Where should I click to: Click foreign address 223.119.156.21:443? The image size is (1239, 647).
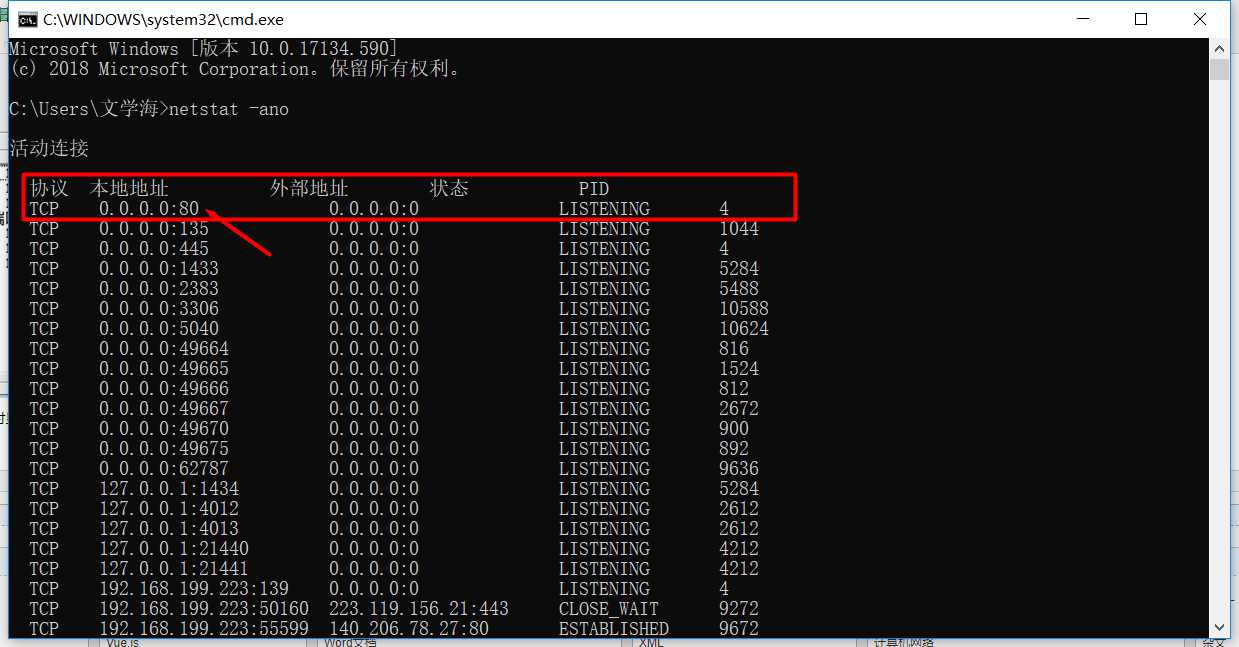pyautogui.click(x=419, y=609)
